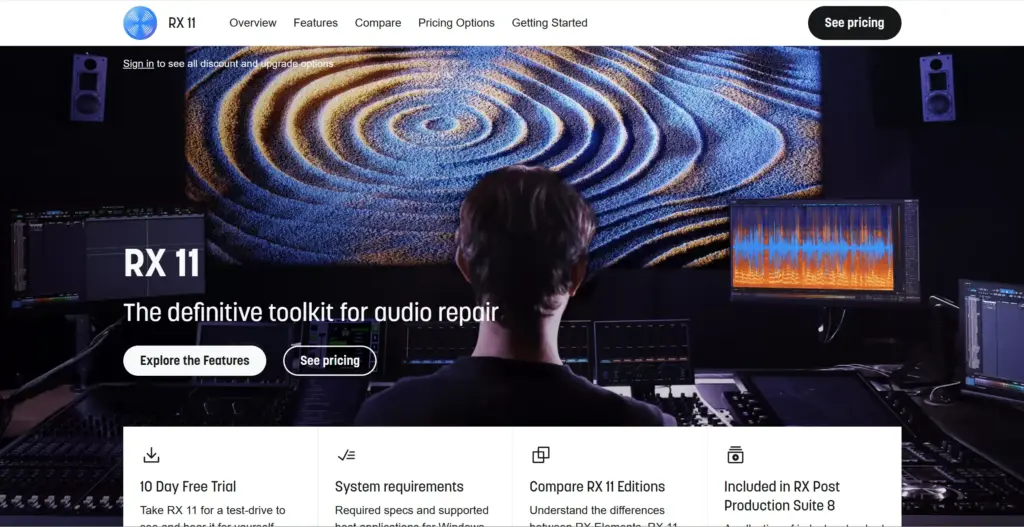The height and width of the screenshot is (527, 1024).
Task: Click the RX 11 blue spiral logo
Action: (x=140, y=23)
